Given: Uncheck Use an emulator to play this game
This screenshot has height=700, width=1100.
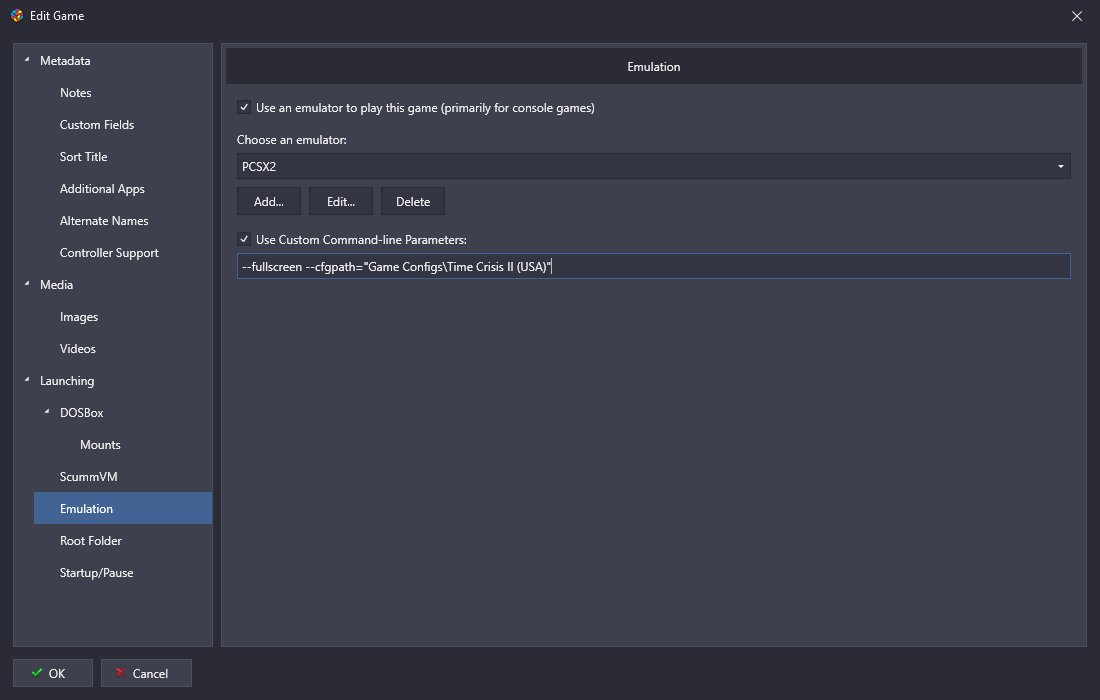Looking at the screenshot, I should click(x=243, y=107).
